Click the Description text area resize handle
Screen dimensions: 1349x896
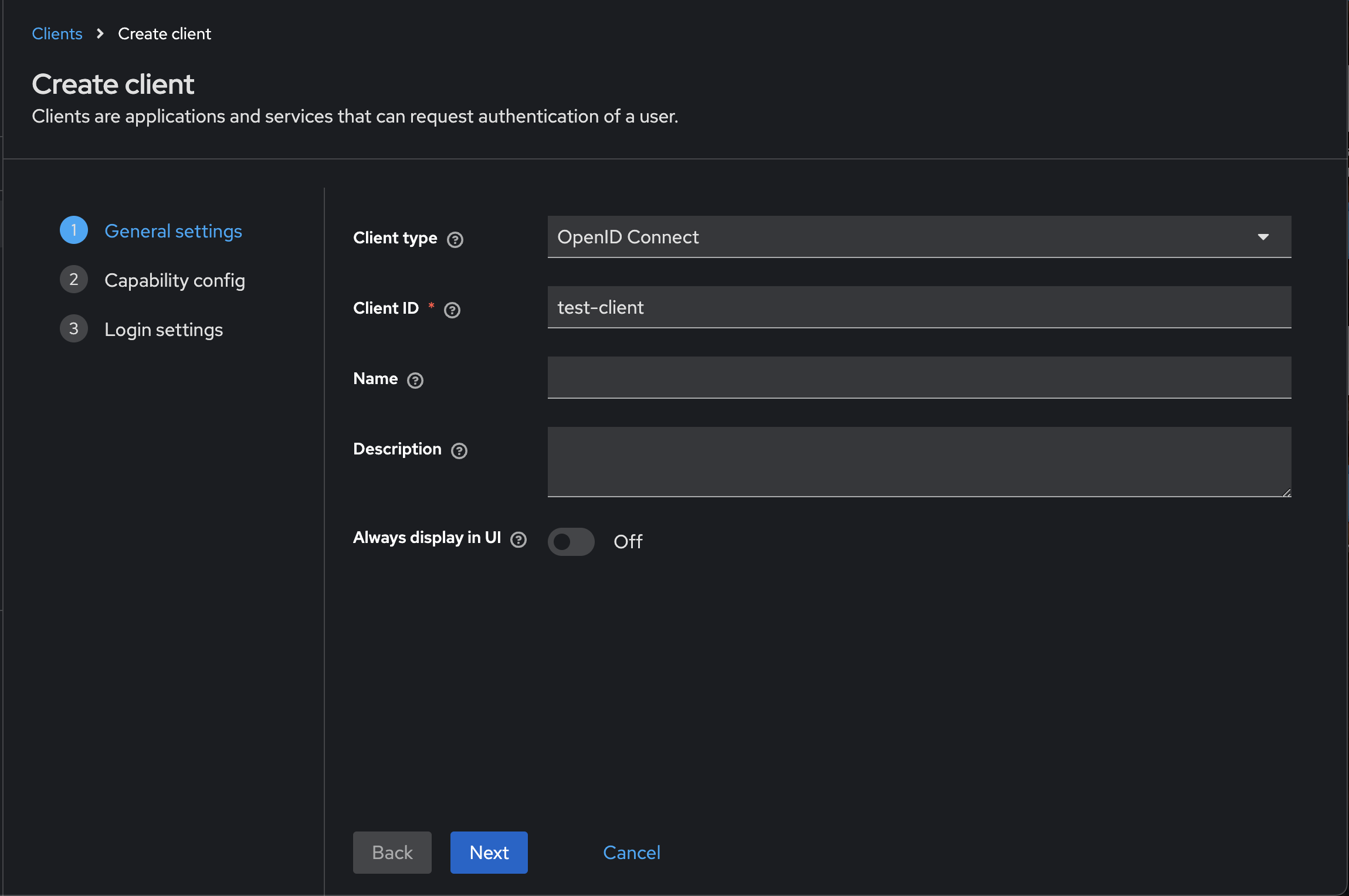[1286, 493]
